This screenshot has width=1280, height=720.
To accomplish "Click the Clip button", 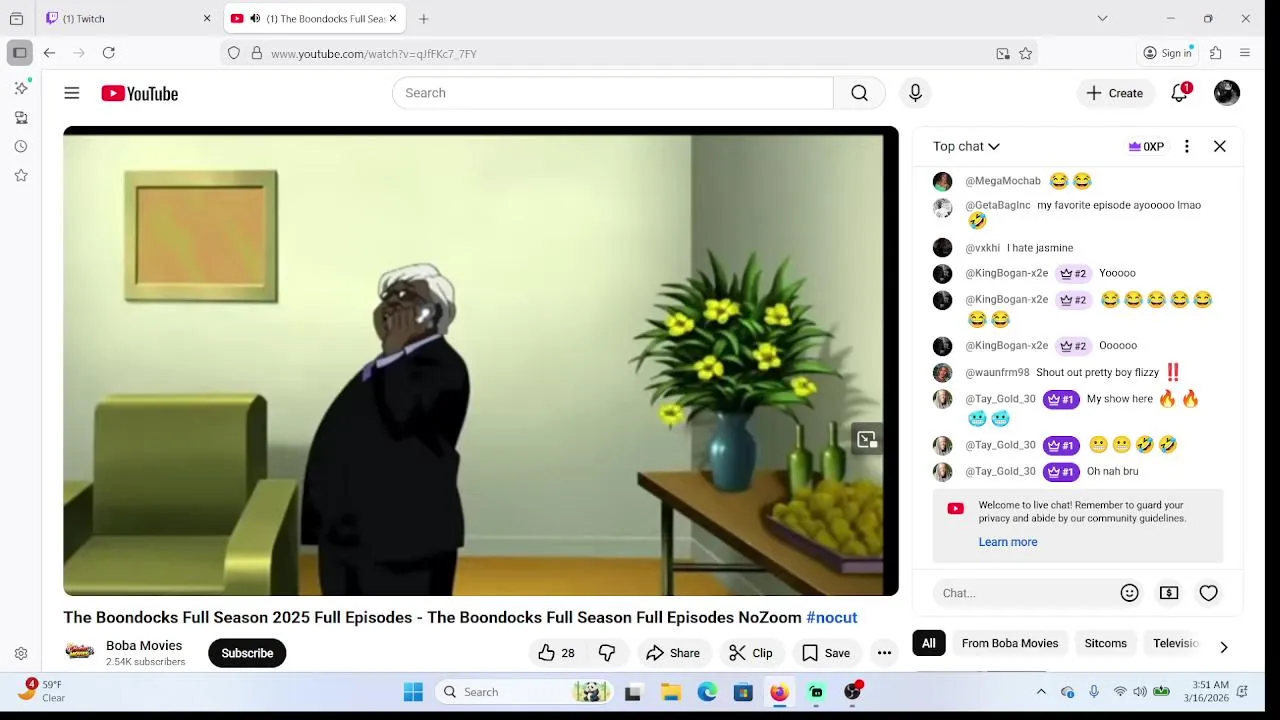I will 751,653.
